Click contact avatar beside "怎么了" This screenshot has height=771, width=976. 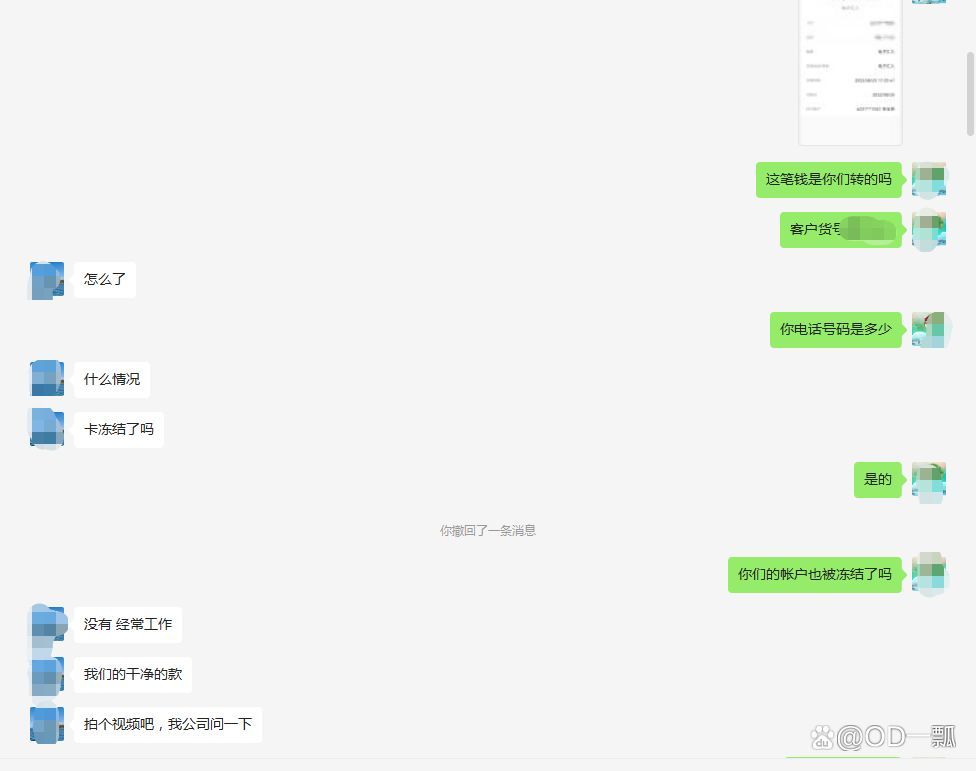pyautogui.click(x=47, y=280)
